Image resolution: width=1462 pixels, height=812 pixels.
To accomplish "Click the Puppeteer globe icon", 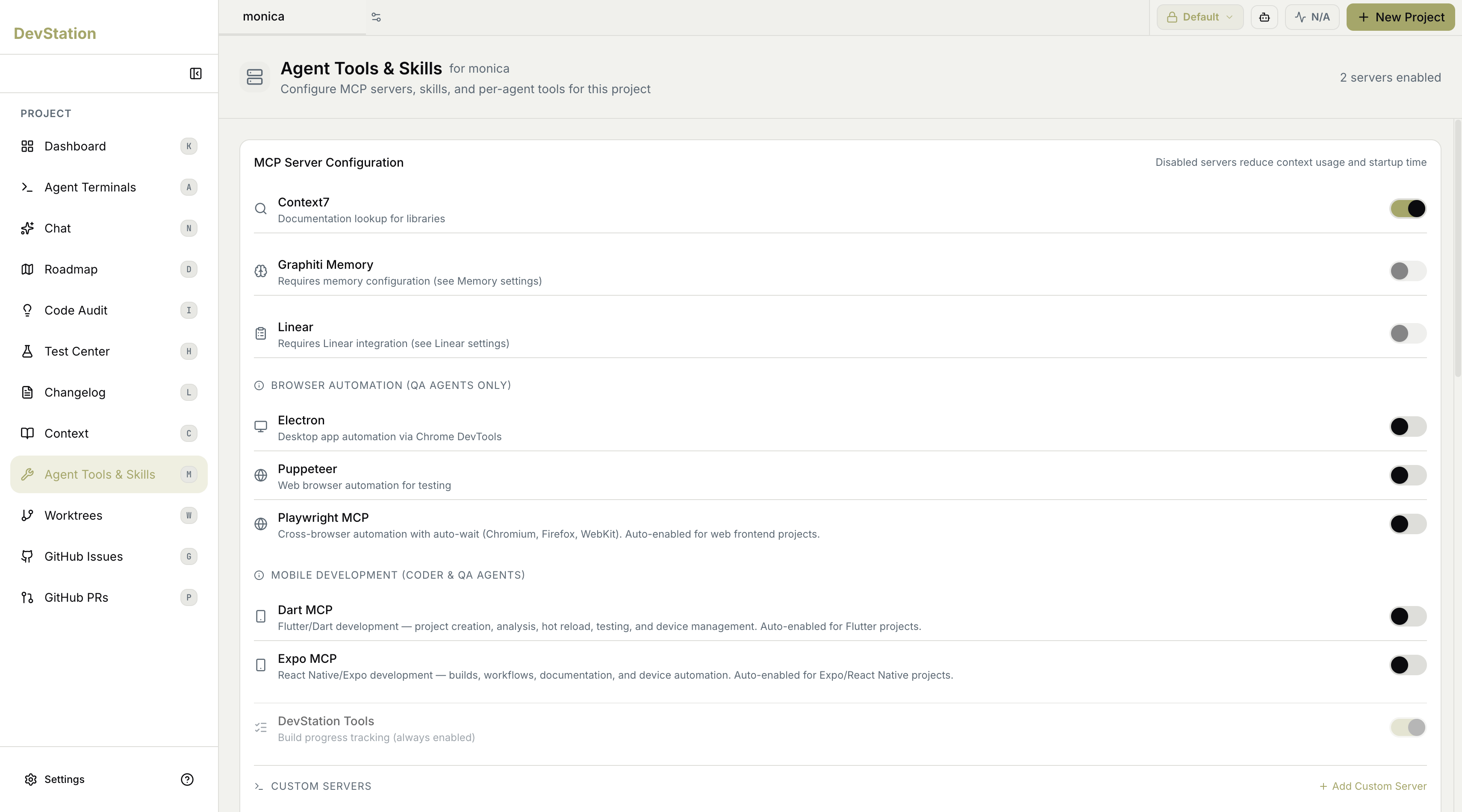I will (x=260, y=476).
